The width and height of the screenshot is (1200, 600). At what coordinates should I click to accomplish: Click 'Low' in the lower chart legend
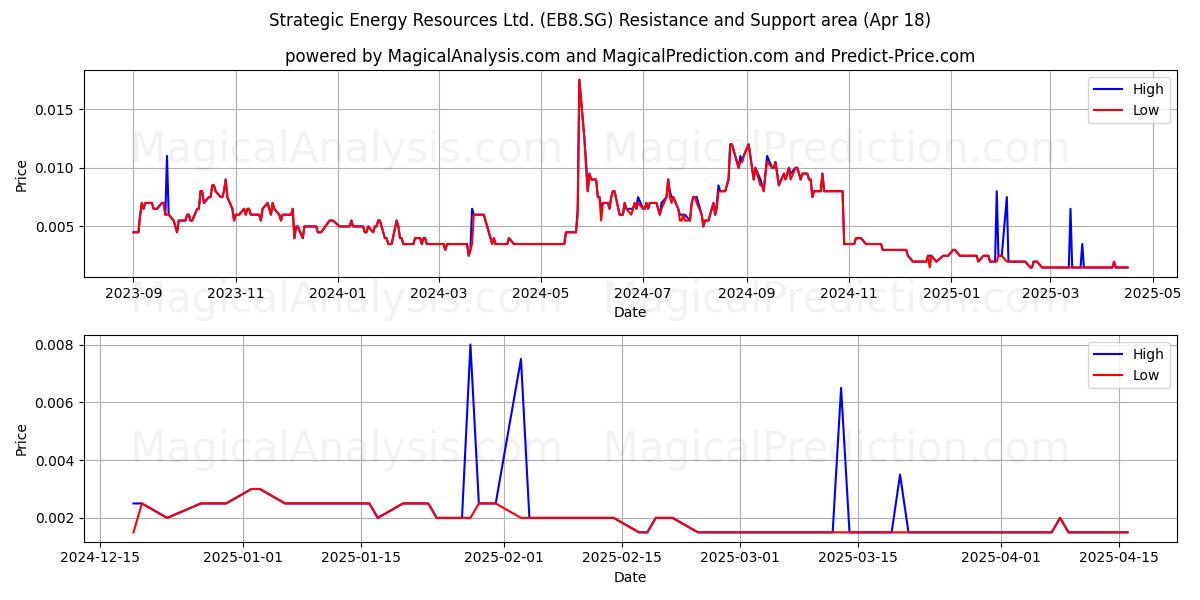pyautogui.click(x=1146, y=375)
